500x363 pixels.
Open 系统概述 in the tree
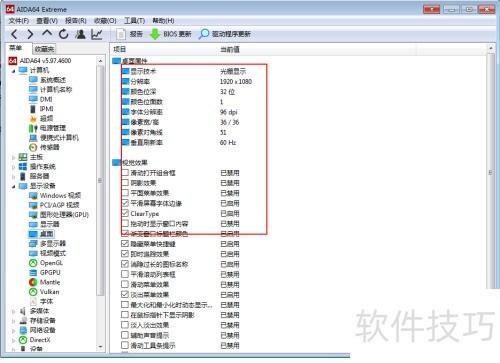[47, 80]
